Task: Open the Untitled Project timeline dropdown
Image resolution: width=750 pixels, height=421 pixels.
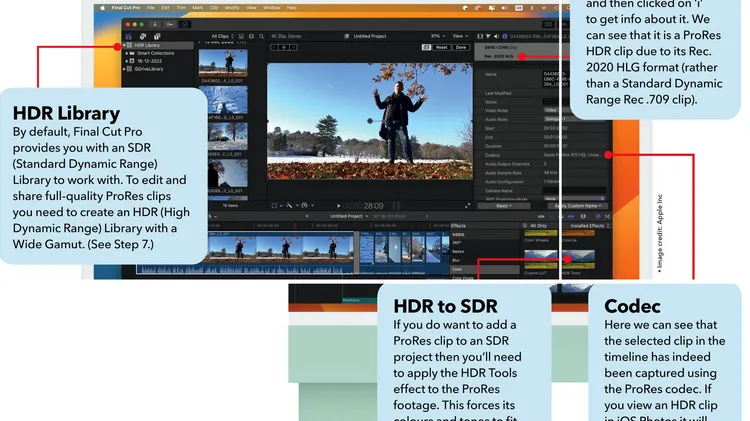Action: [349, 216]
